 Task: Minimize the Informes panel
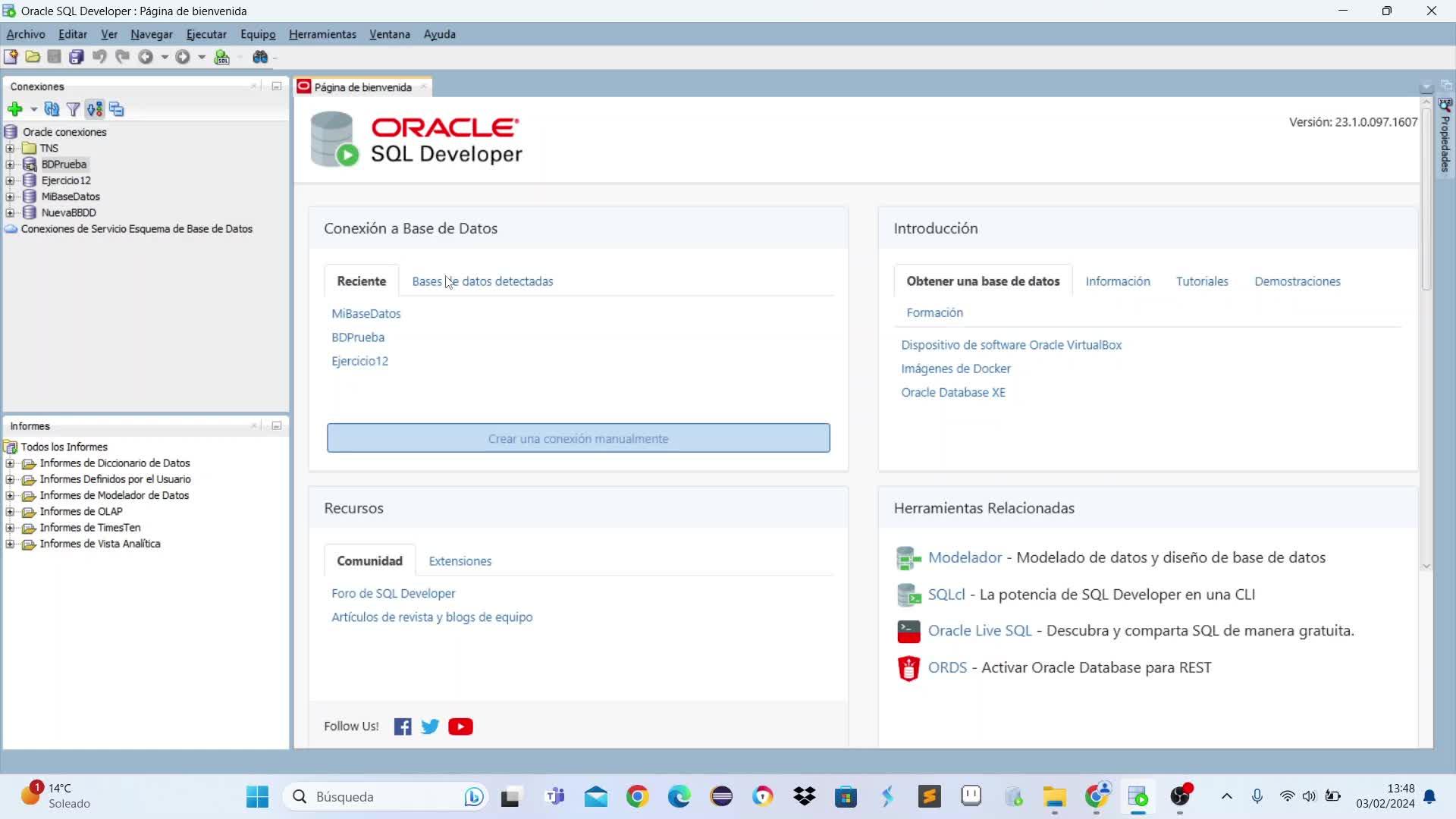[x=277, y=426]
